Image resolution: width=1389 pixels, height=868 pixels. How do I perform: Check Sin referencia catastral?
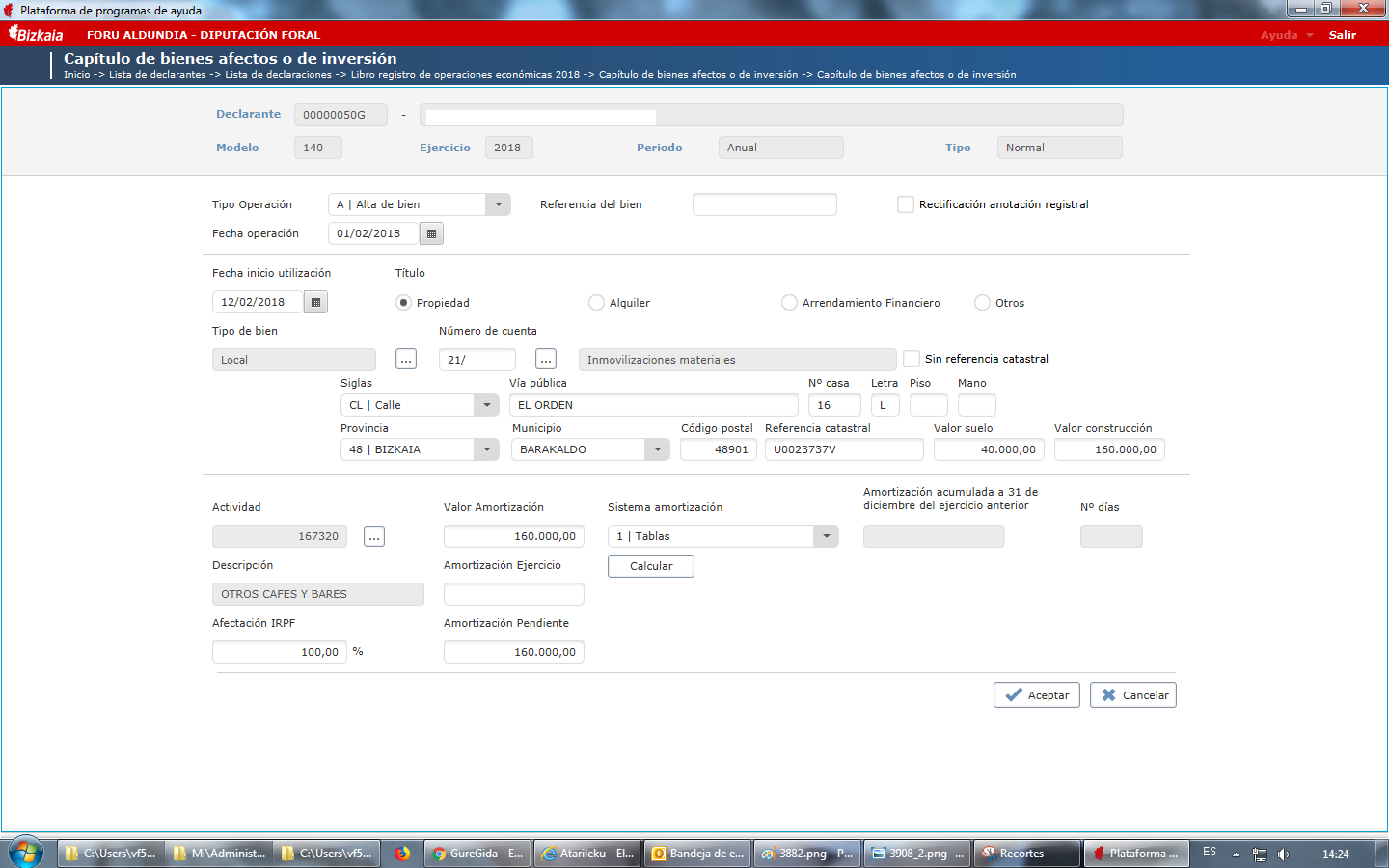[912, 359]
